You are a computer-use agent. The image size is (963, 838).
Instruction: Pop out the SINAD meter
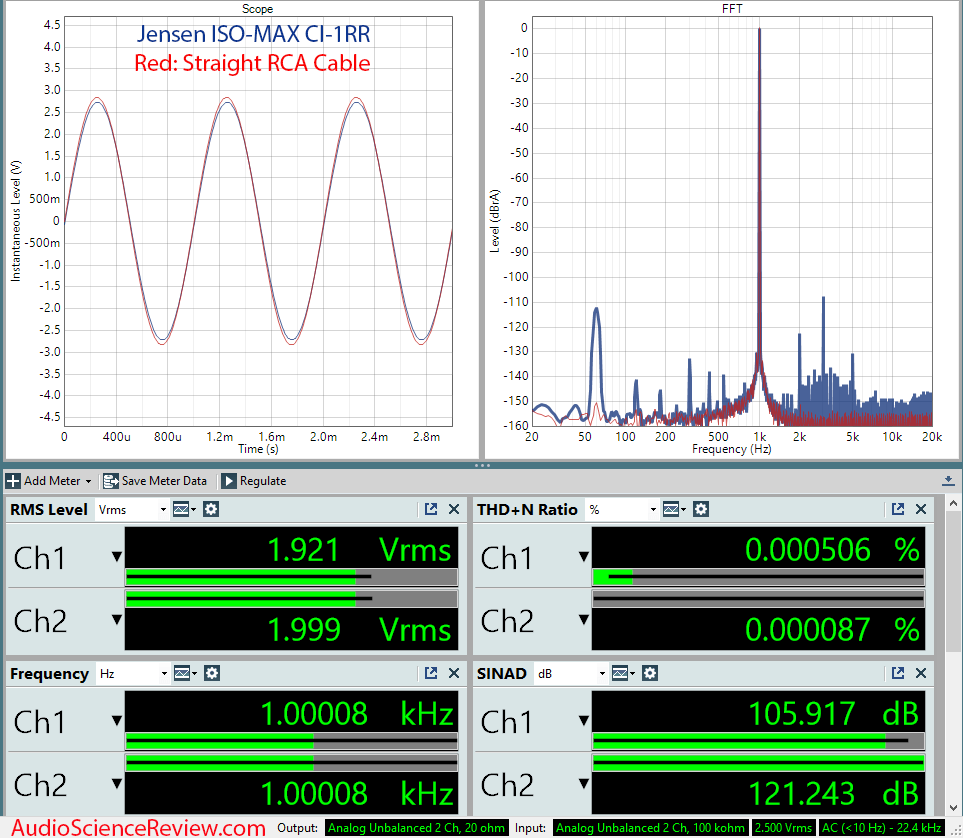click(898, 673)
